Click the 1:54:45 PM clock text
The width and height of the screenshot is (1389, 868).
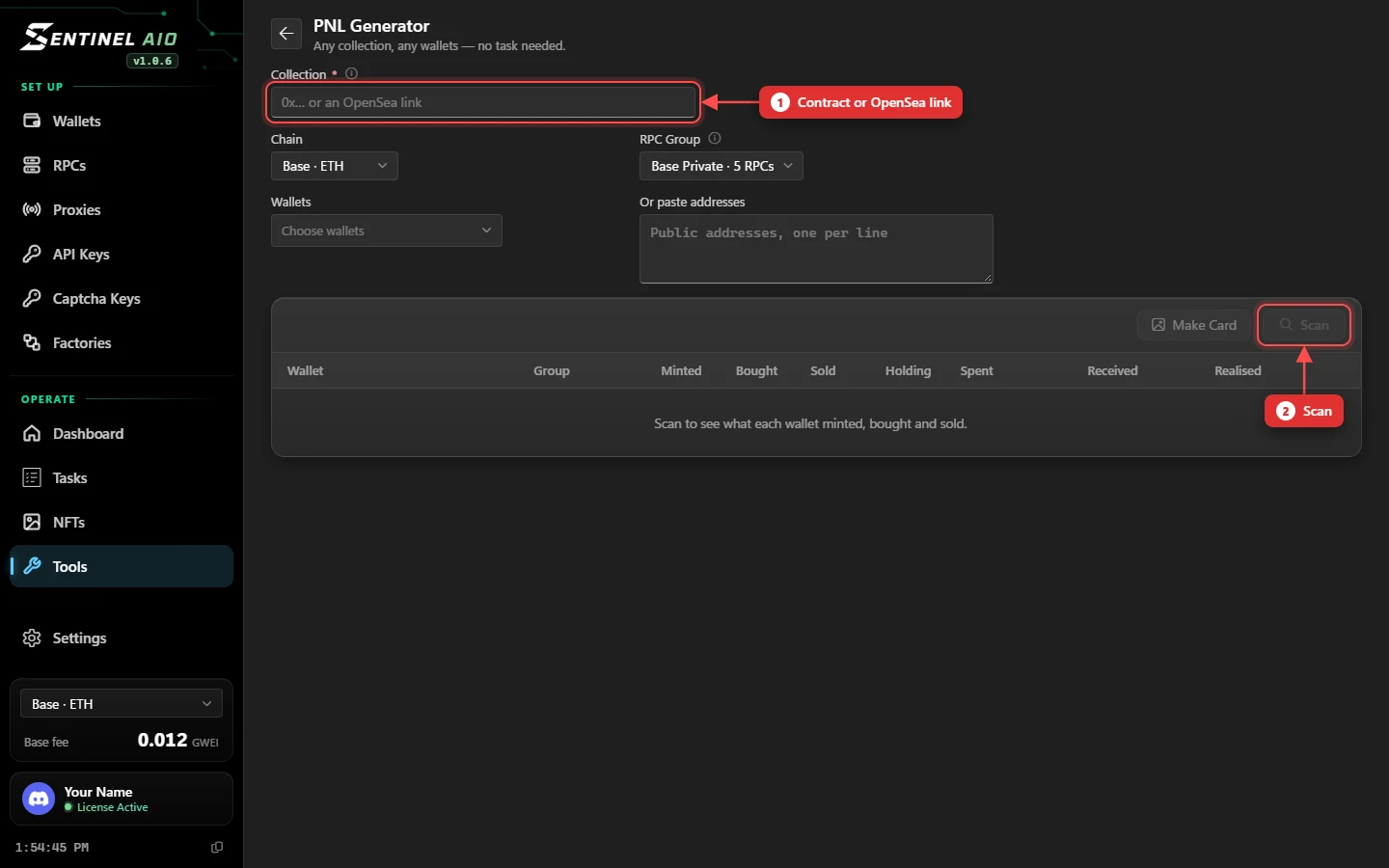[x=52, y=847]
